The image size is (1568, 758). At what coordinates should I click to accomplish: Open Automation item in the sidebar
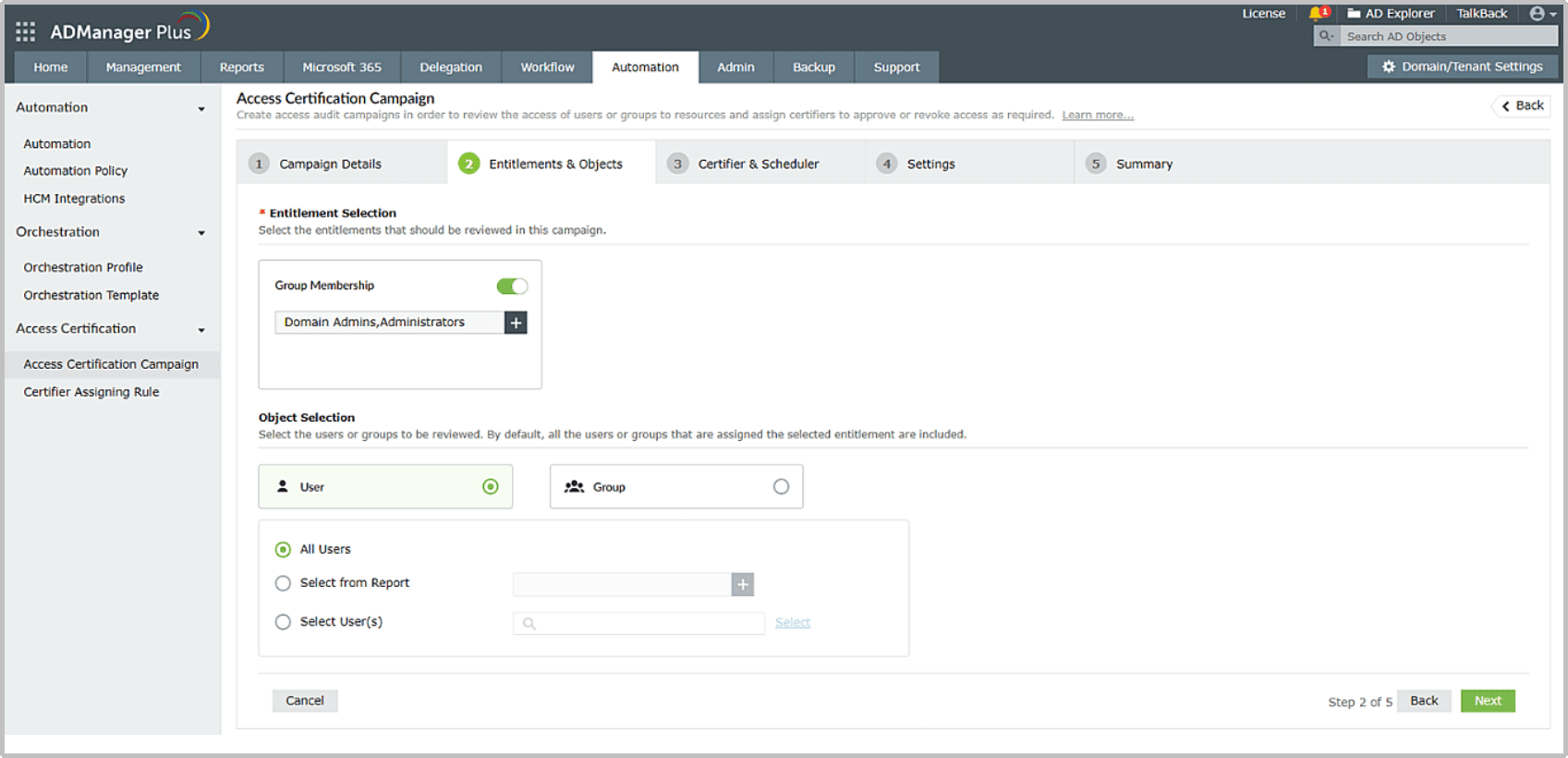[x=57, y=144]
